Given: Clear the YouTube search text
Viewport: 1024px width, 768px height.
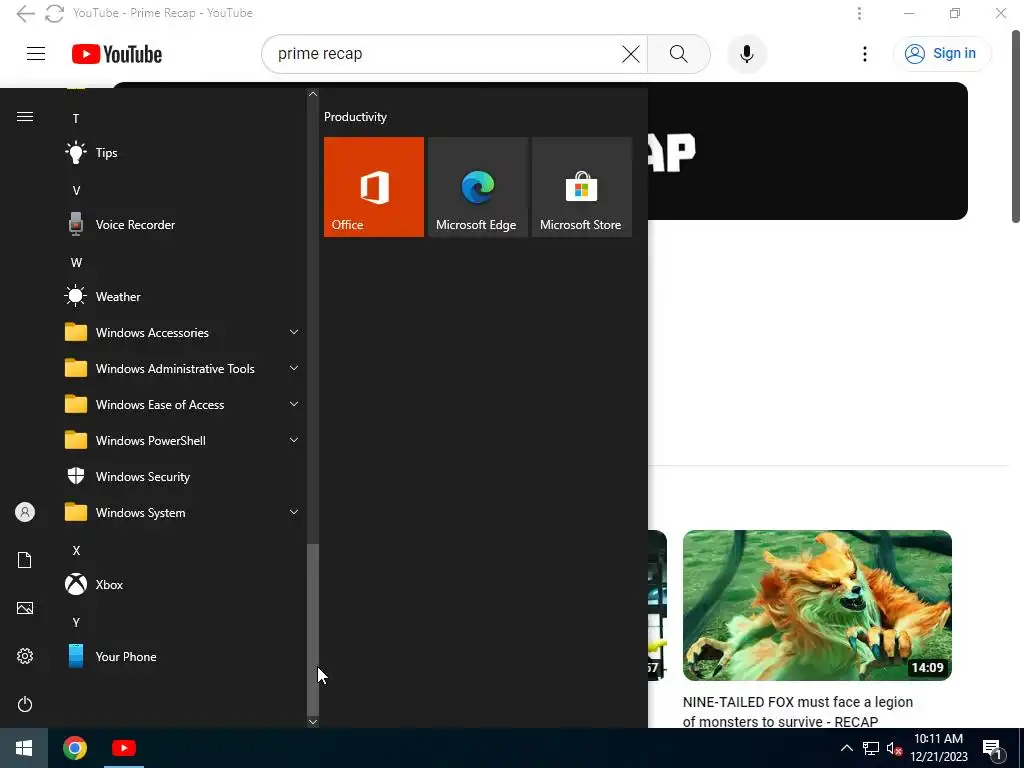Looking at the screenshot, I should coord(631,54).
